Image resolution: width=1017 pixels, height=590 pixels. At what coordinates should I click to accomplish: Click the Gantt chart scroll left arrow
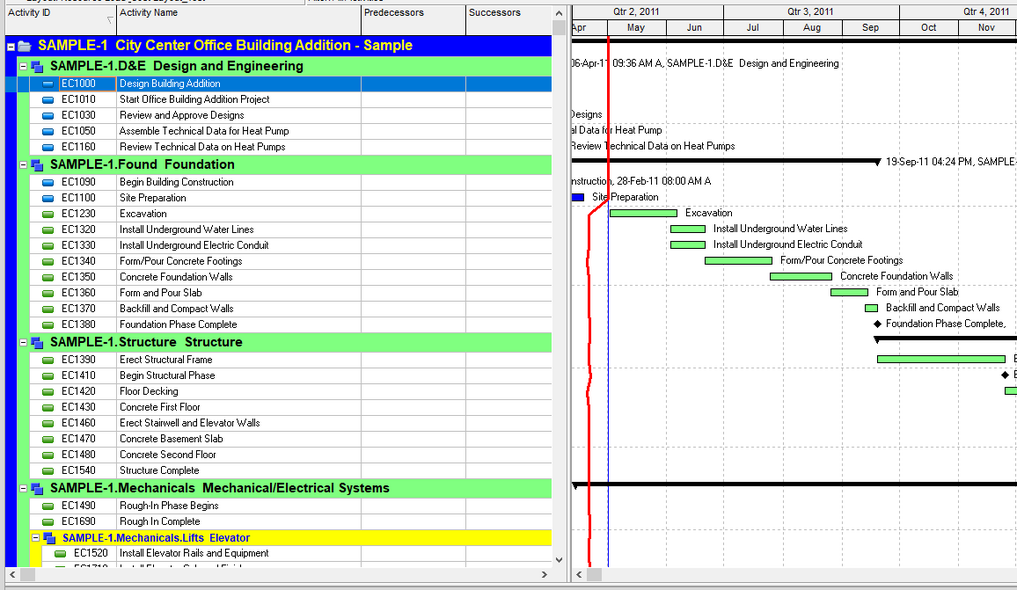(x=579, y=574)
